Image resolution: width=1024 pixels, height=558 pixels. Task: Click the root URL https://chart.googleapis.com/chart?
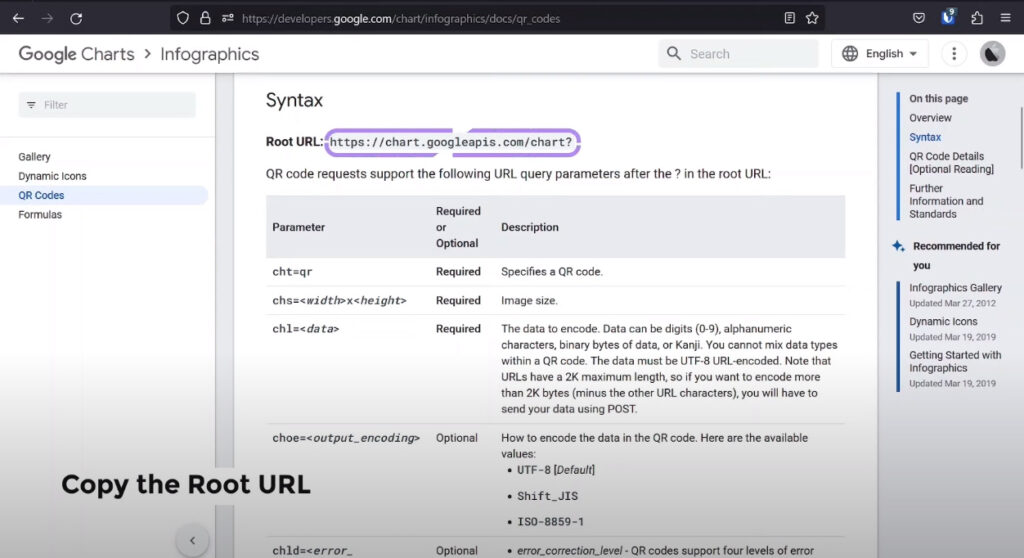[451, 142]
